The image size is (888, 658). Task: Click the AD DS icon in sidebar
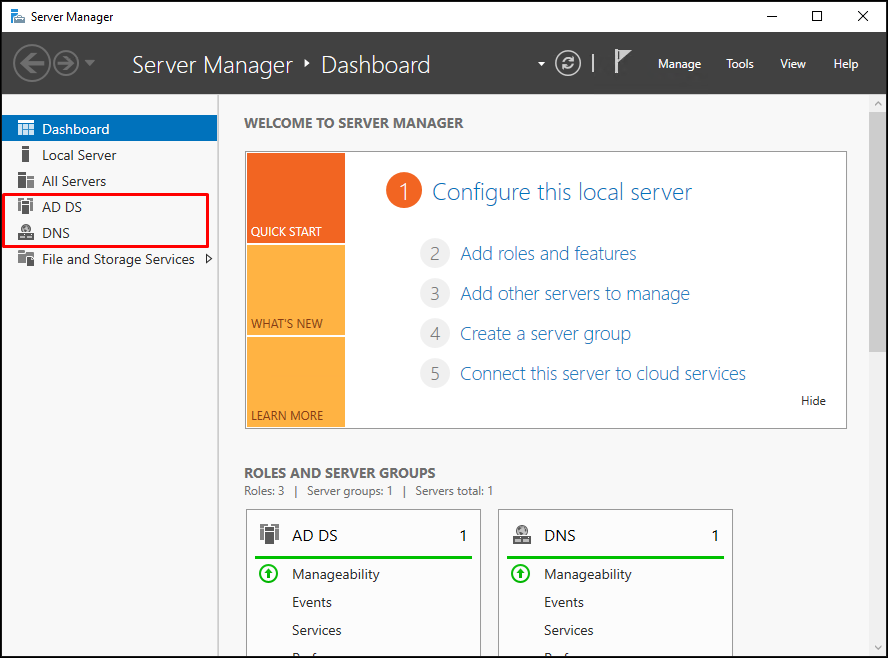pos(25,206)
